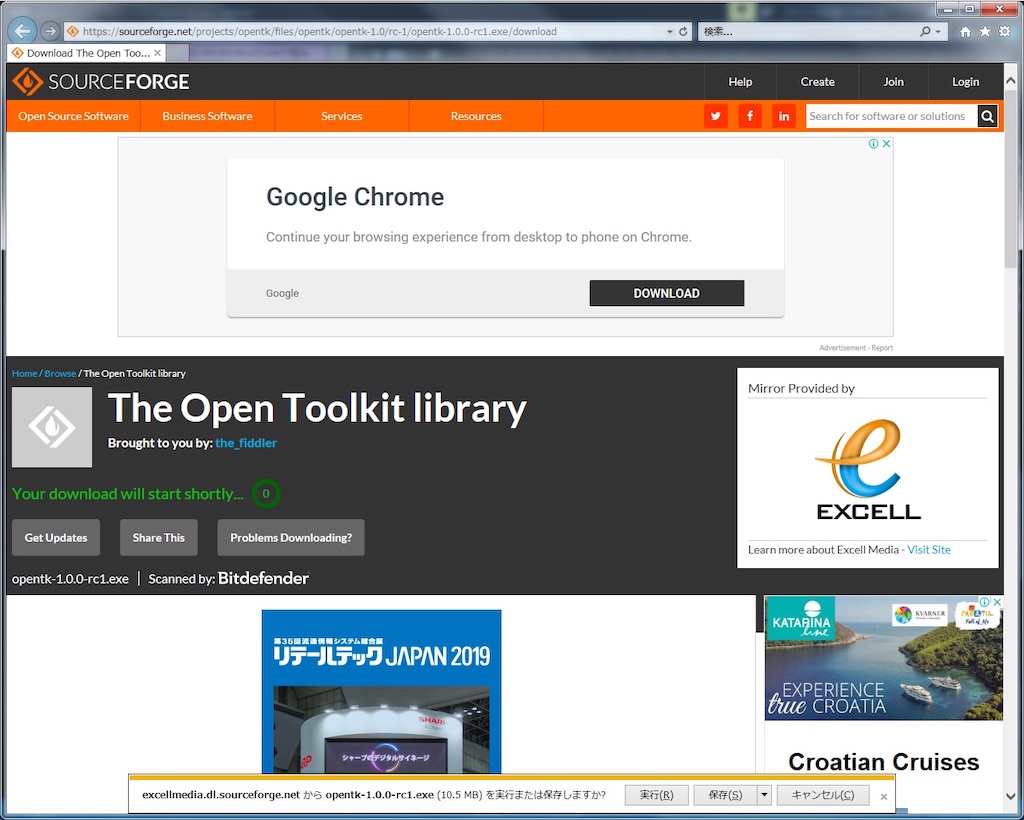The height and width of the screenshot is (820, 1024).
Task: Open the Experience true Croatia ad image
Action: [x=883, y=658]
